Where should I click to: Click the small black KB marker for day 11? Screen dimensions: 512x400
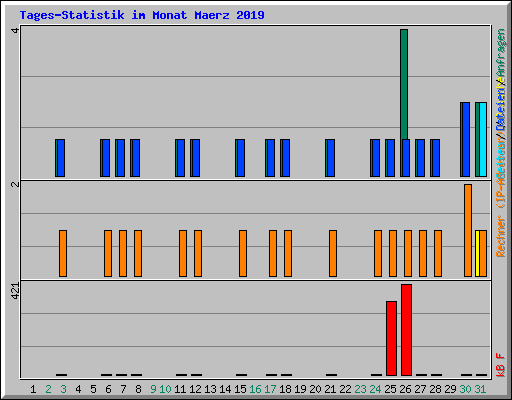[182, 375]
